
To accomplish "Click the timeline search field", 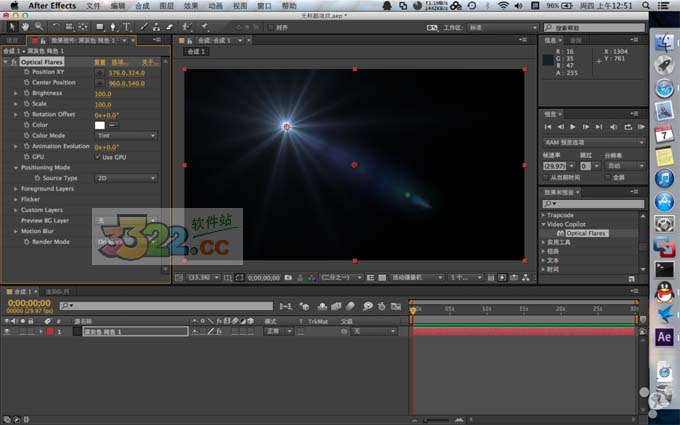I will click(166, 306).
